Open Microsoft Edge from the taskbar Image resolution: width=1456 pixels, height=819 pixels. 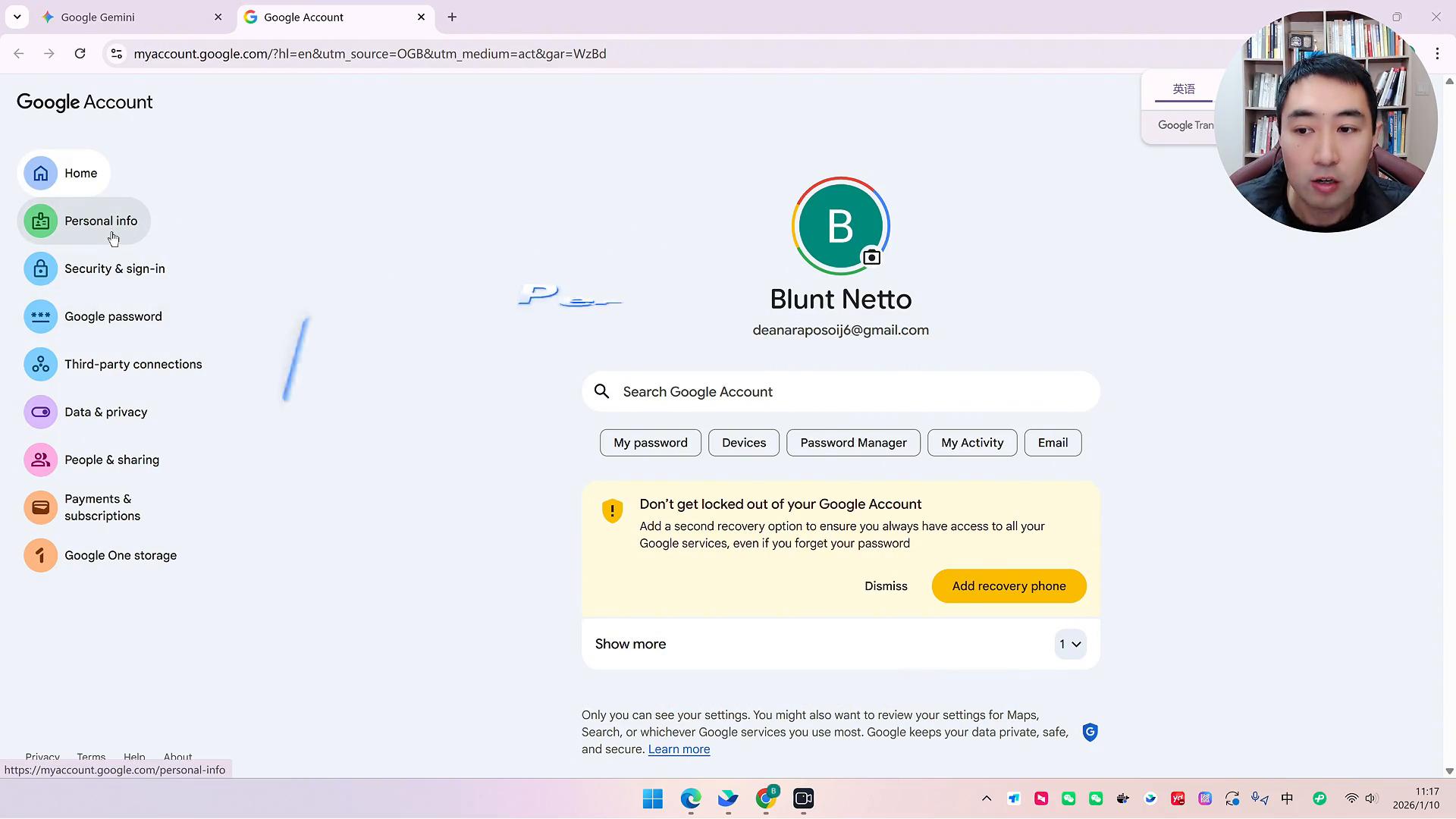[x=690, y=798]
